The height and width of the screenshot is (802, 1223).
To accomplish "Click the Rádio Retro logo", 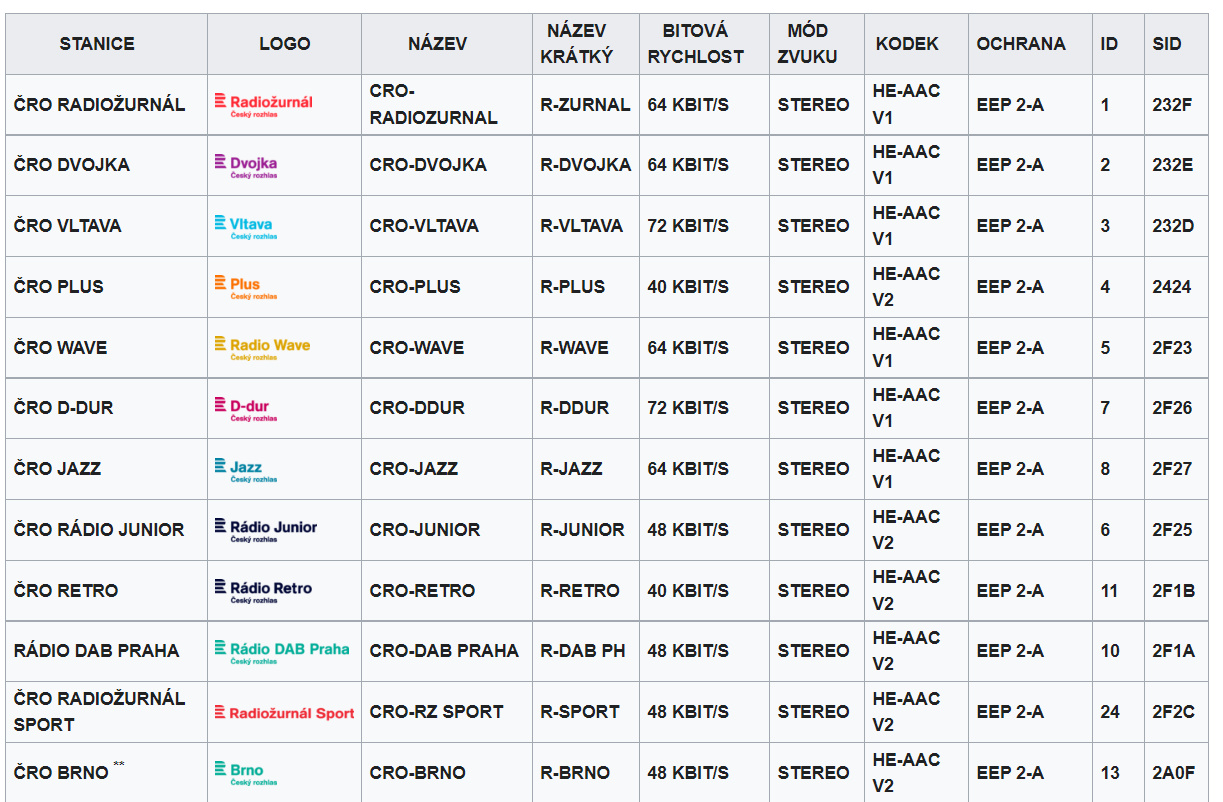I will [x=263, y=590].
